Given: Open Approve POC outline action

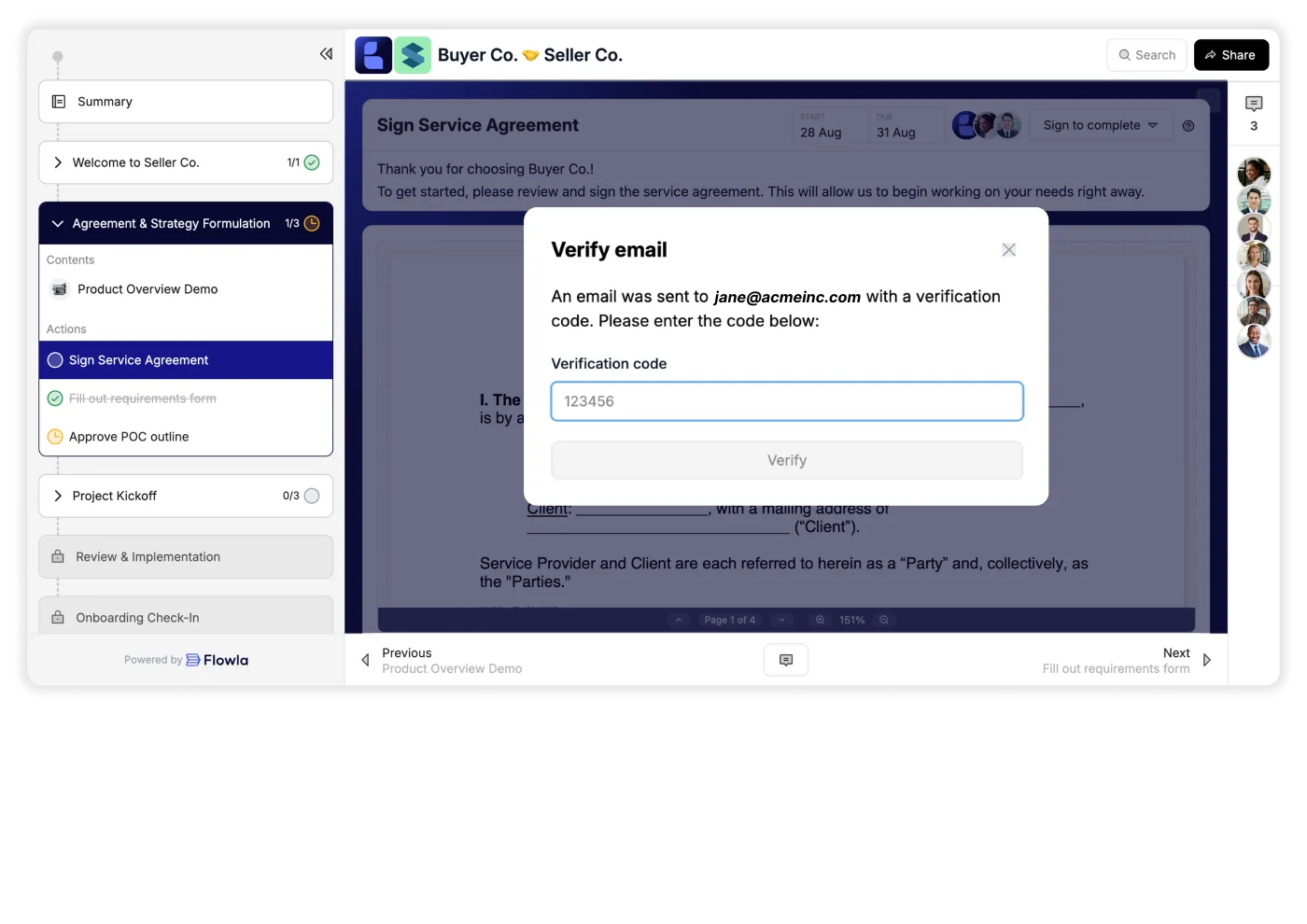Looking at the screenshot, I should pyautogui.click(x=129, y=437).
